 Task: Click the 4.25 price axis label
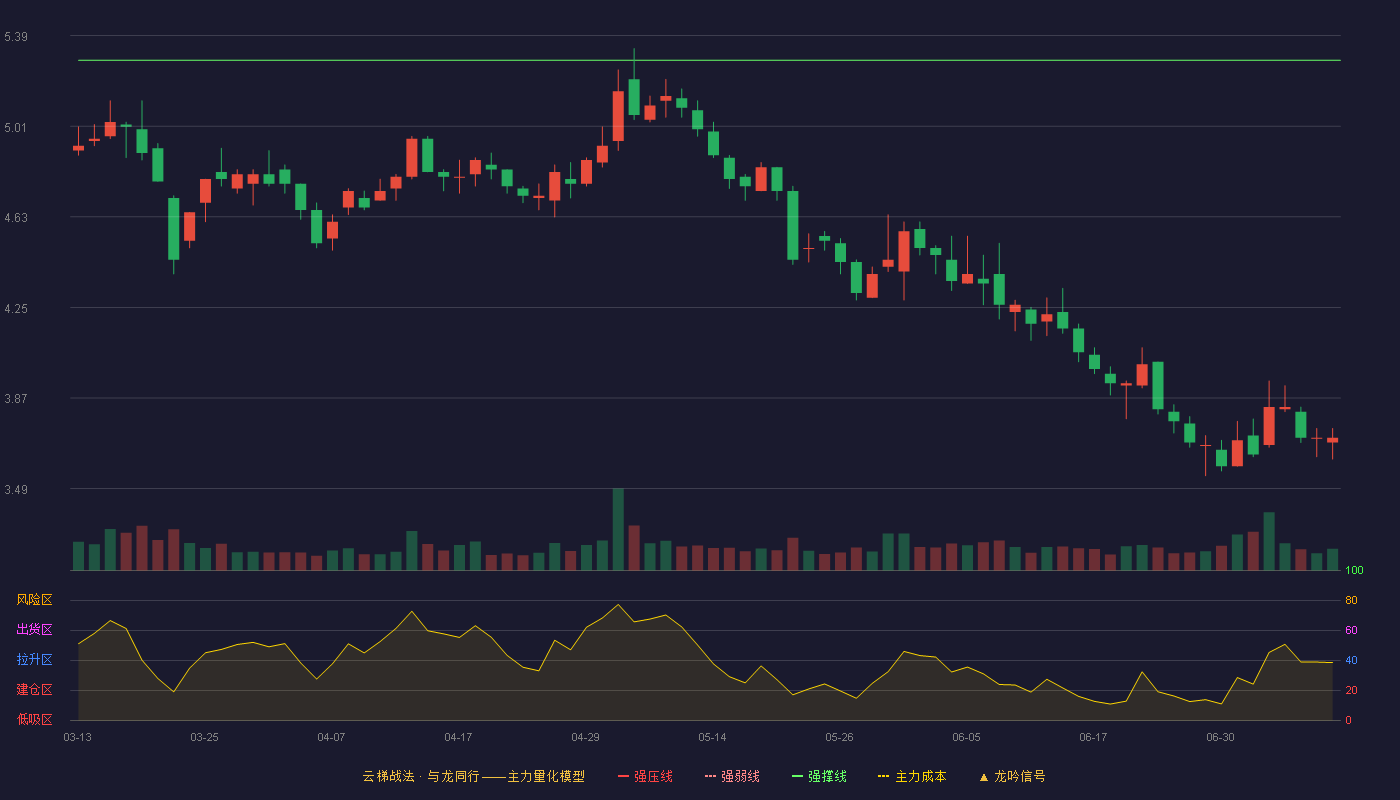click(16, 309)
